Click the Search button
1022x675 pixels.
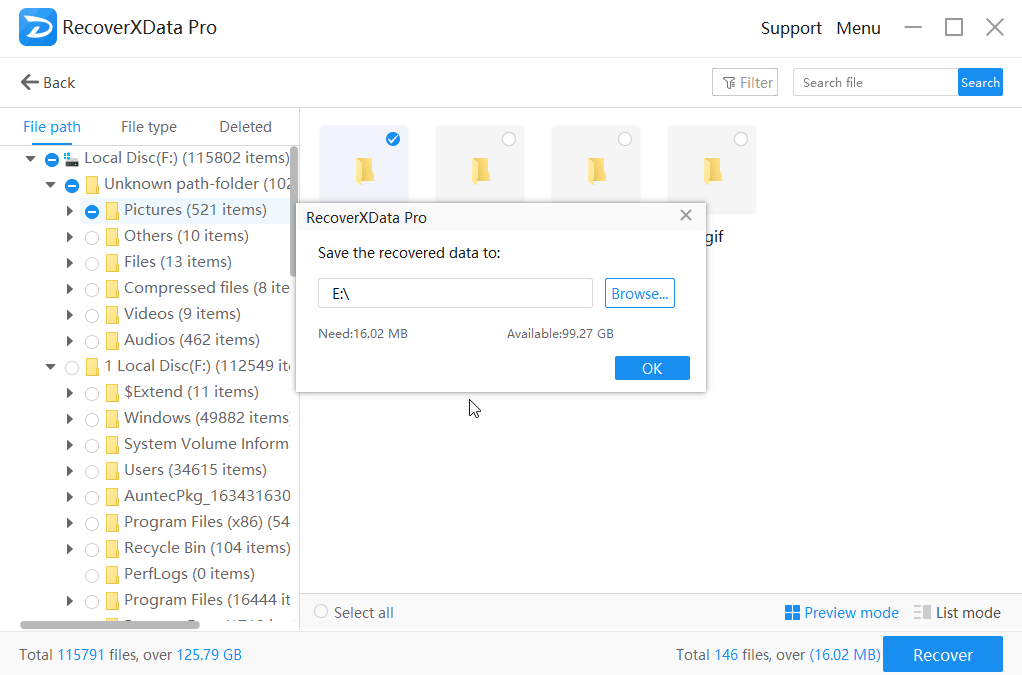(980, 83)
